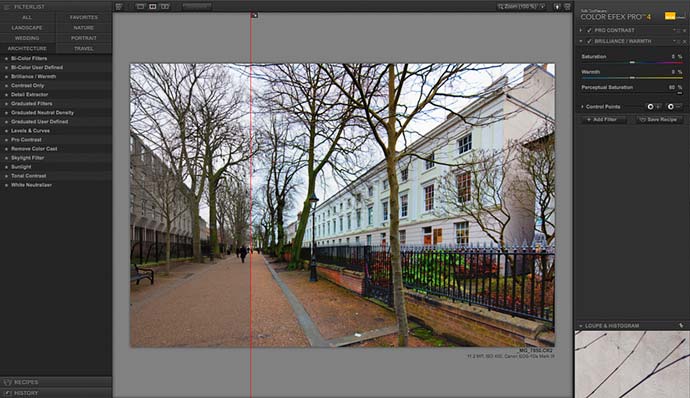Viewport: 690px width, 398px height.
Task: Collapse the Loupe & Histogram panel
Action: coord(581,326)
